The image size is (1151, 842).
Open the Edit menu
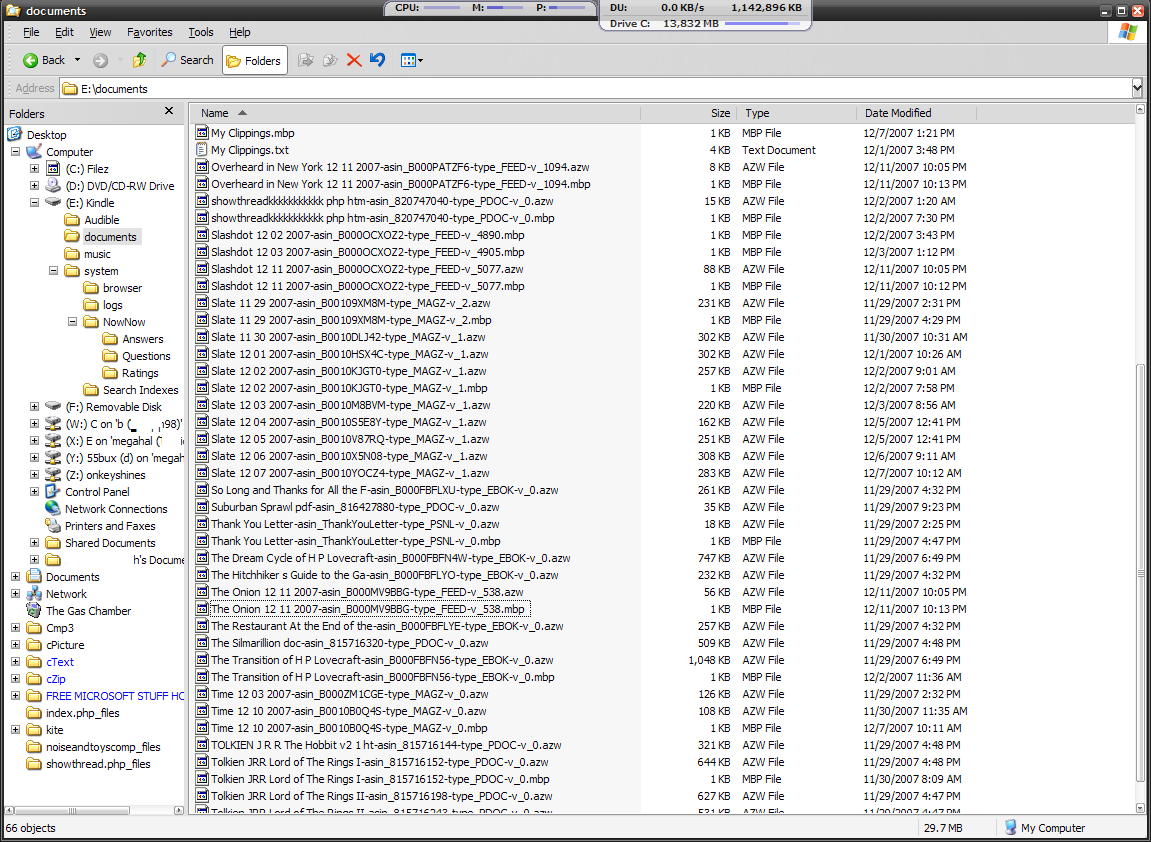click(x=65, y=32)
